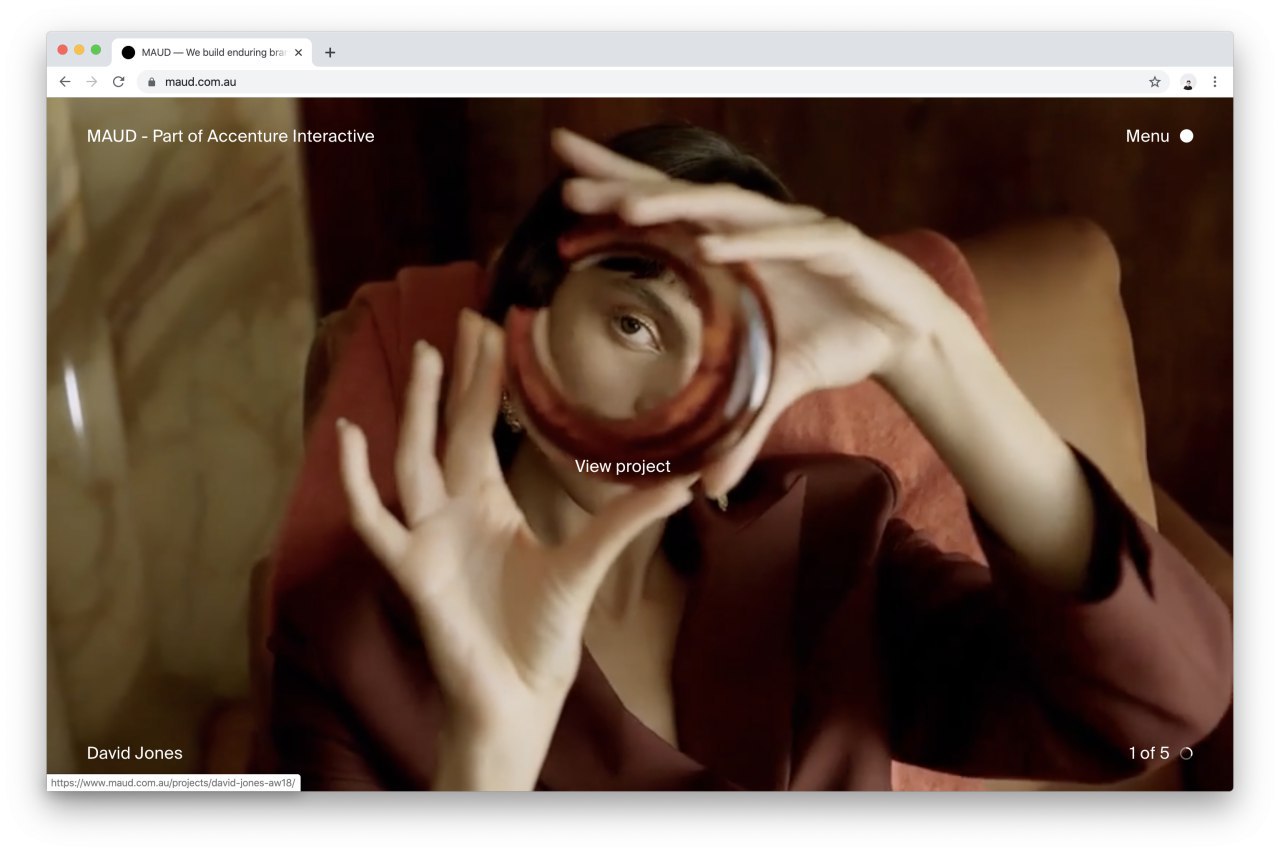Click the MAUD tab favicon circle

point(128,53)
